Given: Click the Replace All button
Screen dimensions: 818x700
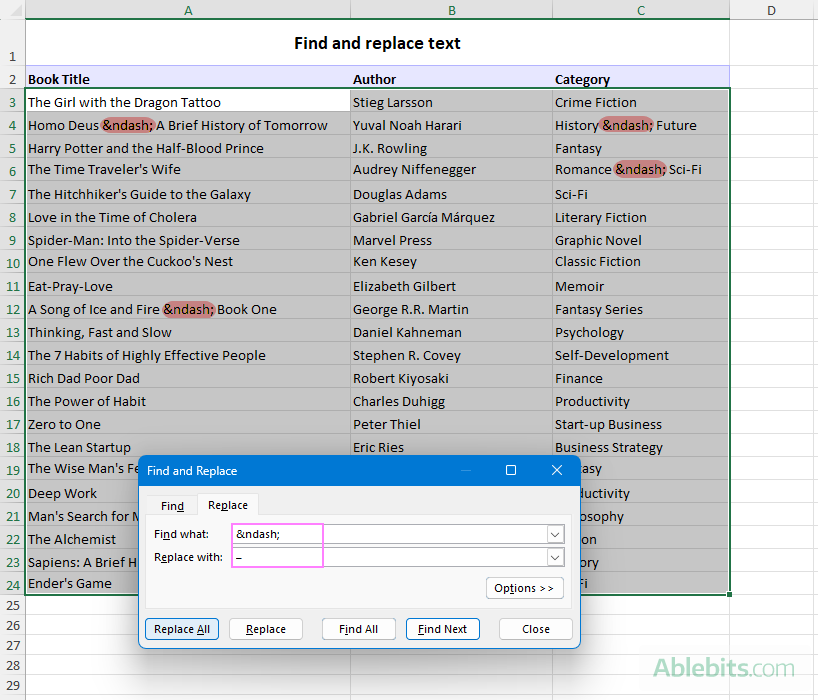Looking at the screenshot, I should 182,629.
